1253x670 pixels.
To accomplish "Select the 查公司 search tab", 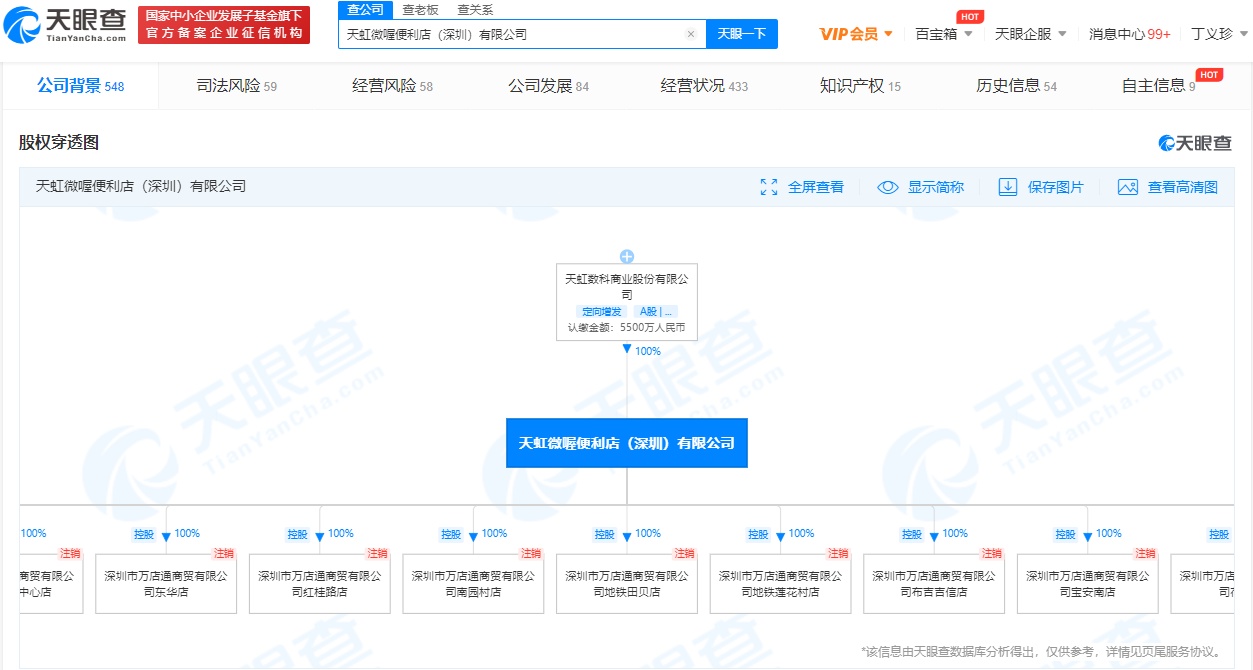I will (x=365, y=10).
